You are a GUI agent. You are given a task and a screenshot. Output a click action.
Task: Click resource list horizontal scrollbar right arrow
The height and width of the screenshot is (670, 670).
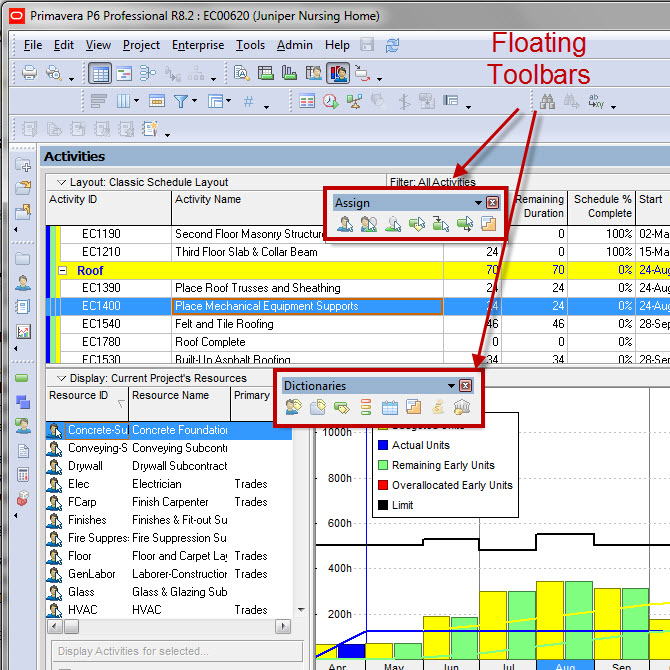tap(283, 627)
